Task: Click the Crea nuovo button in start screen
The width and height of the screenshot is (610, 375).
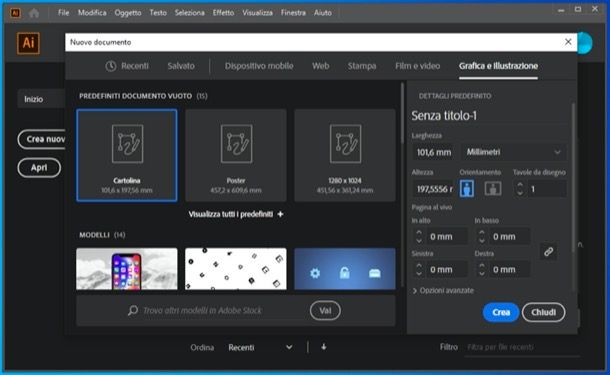Action: tap(42, 139)
